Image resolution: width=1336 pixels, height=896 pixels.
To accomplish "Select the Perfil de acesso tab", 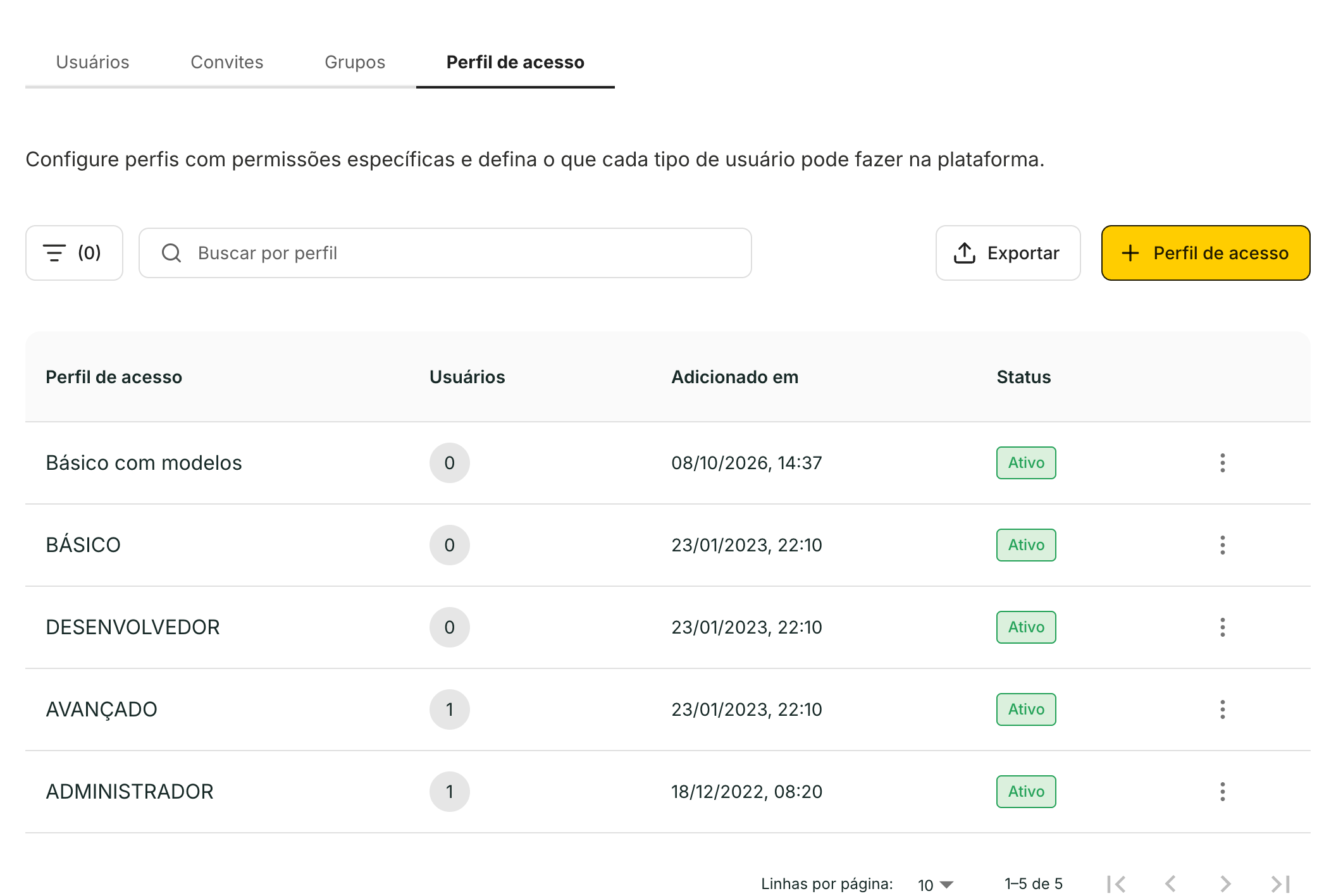I will pyautogui.click(x=516, y=62).
